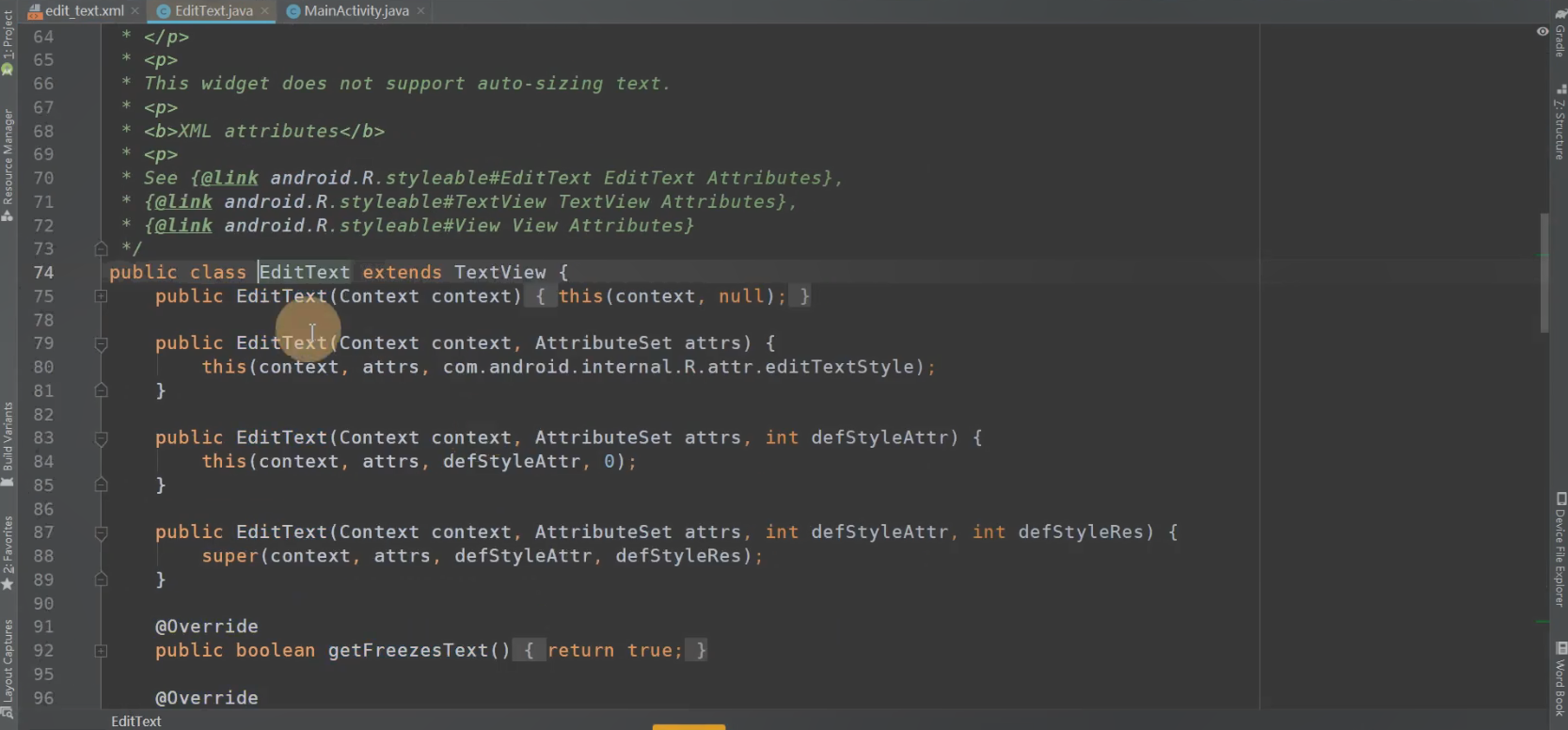Click the @link tag on line 70

pyautogui.click(x=230, y=178)
